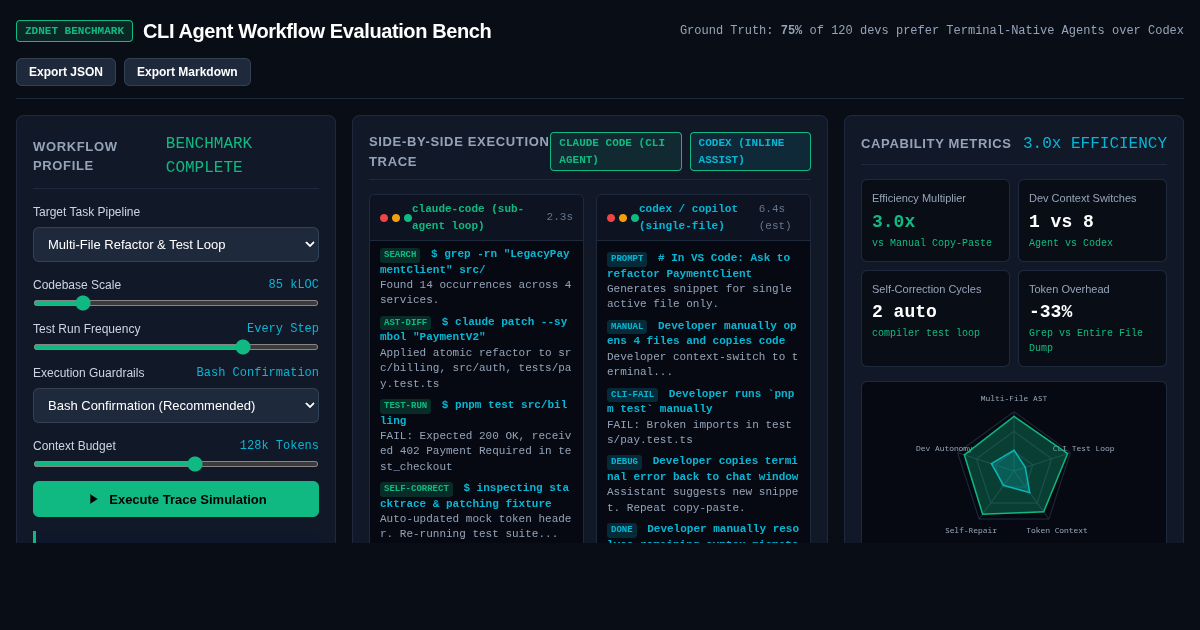Click the Token Context radar label
Screen dimensions: 1200x630
point(1057,530)
